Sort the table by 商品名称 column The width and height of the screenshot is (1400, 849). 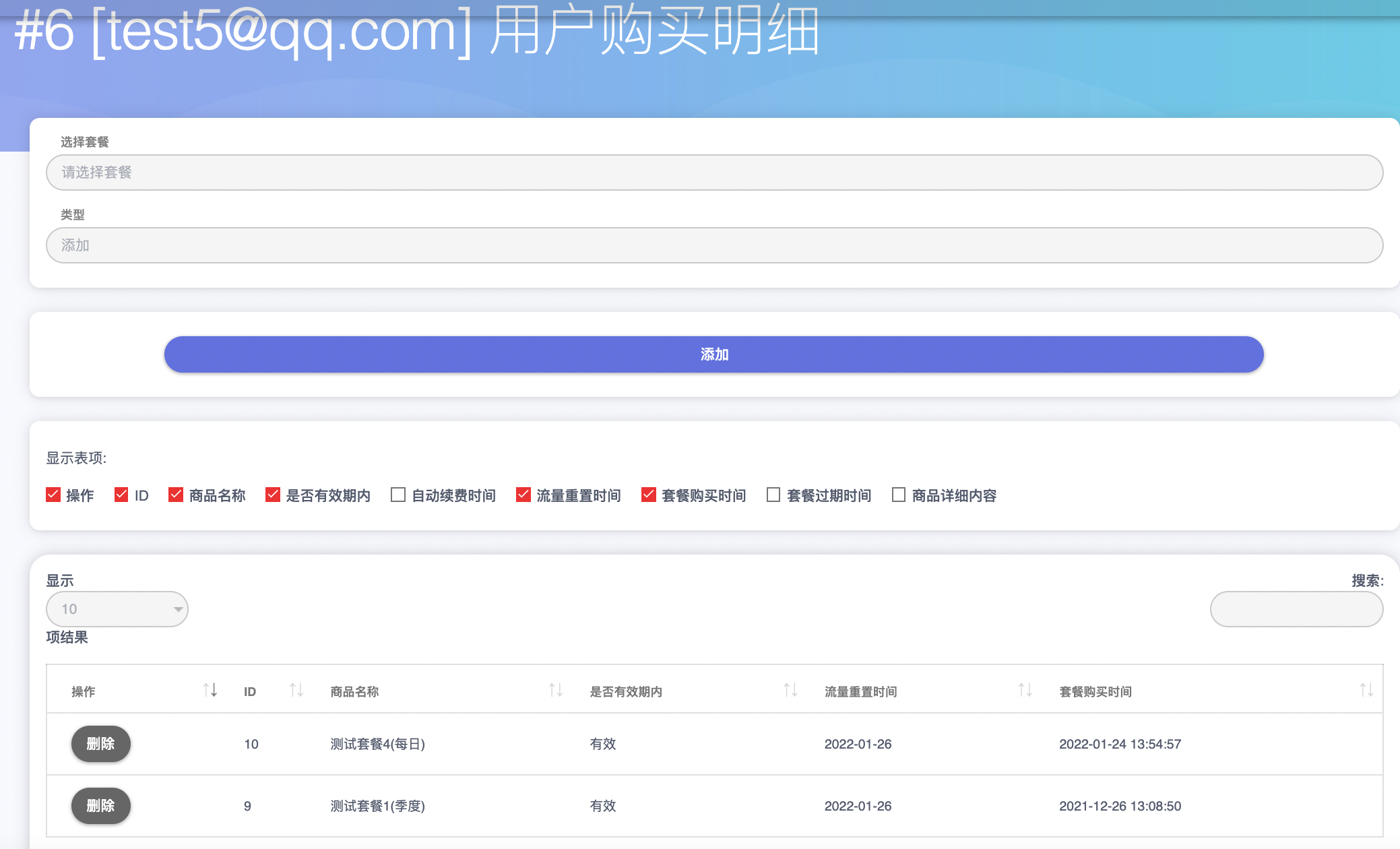[556, 690]
